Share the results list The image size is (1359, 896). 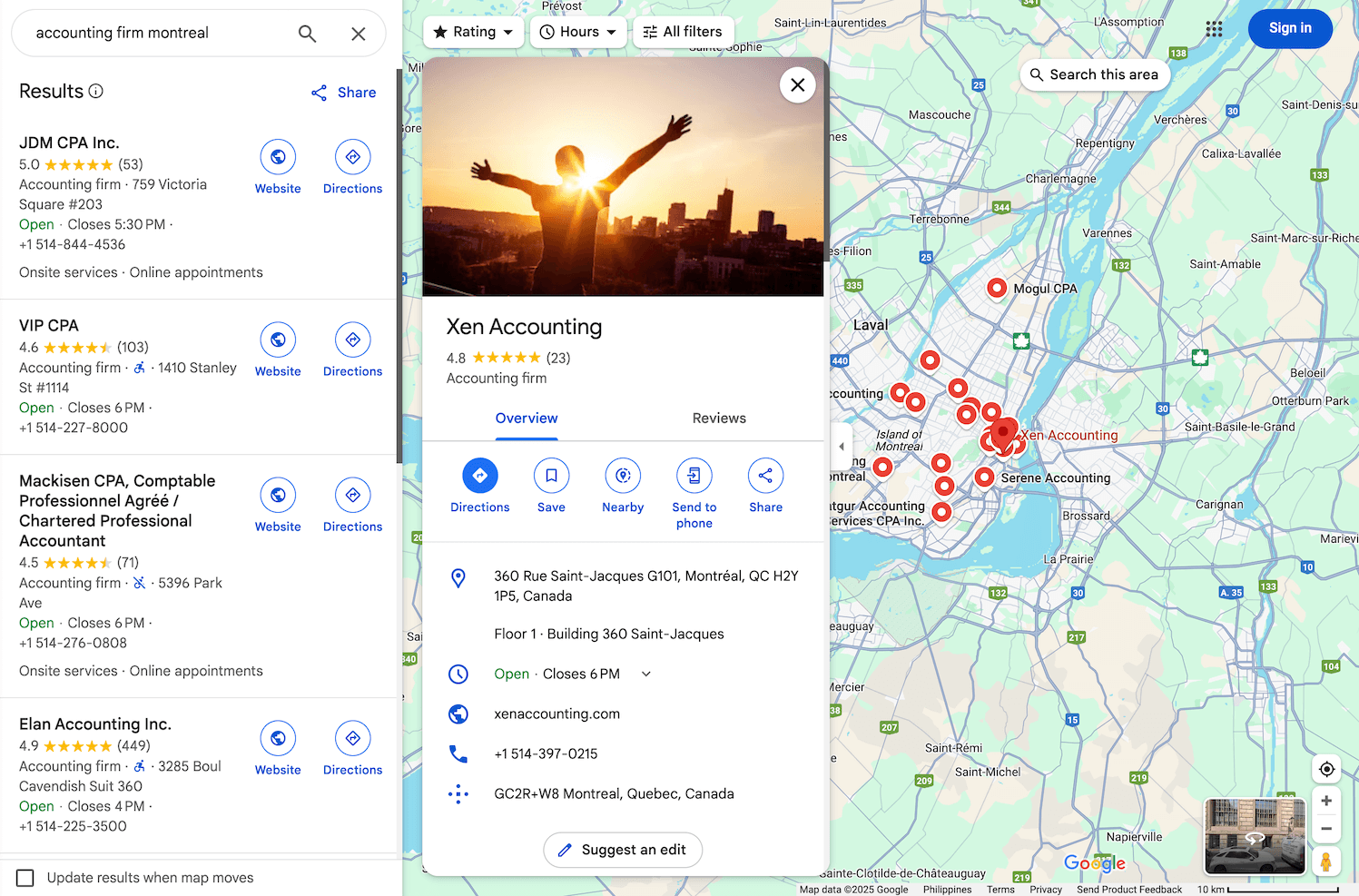(343, 93)
